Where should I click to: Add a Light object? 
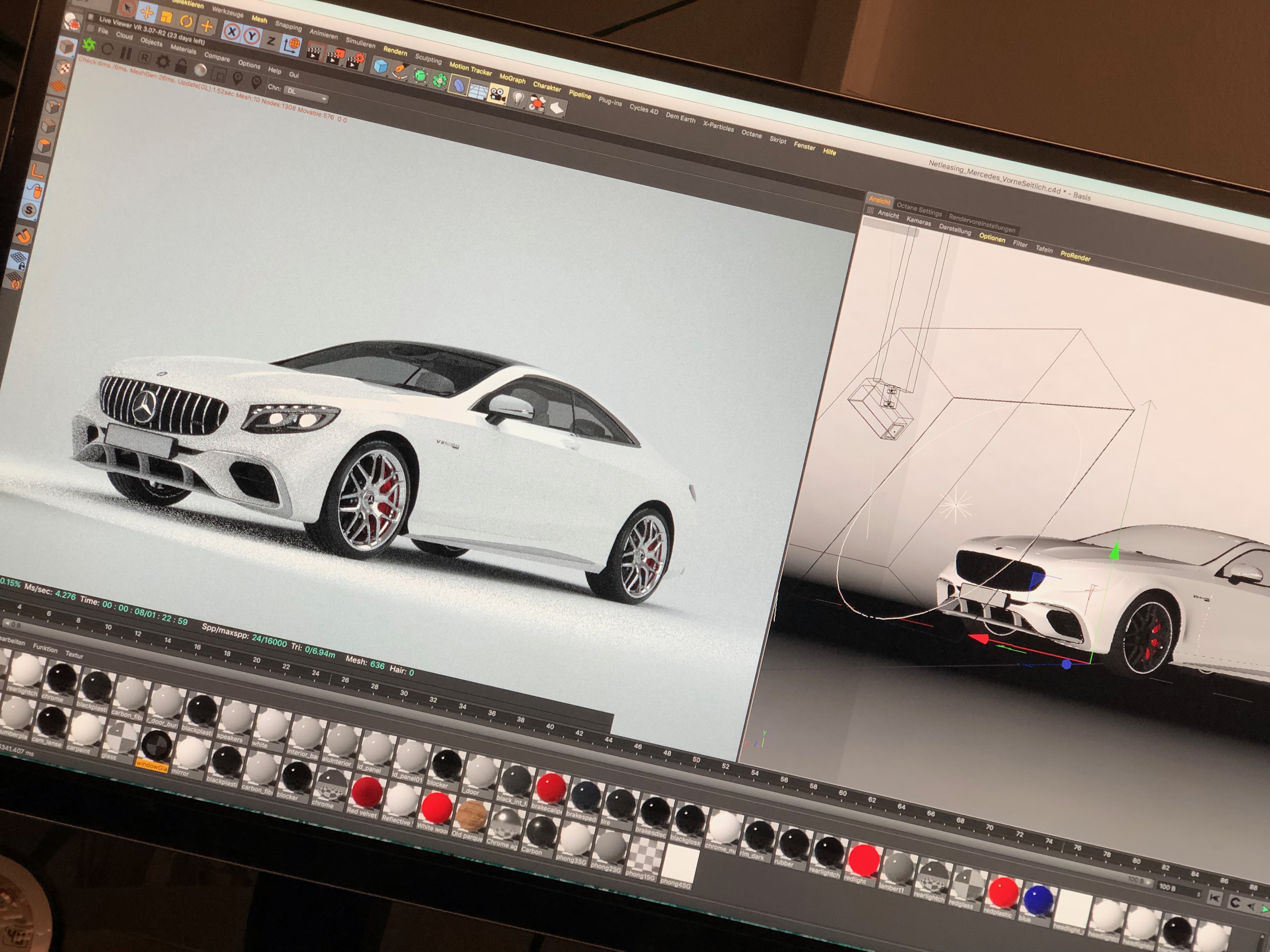[518, 99]
